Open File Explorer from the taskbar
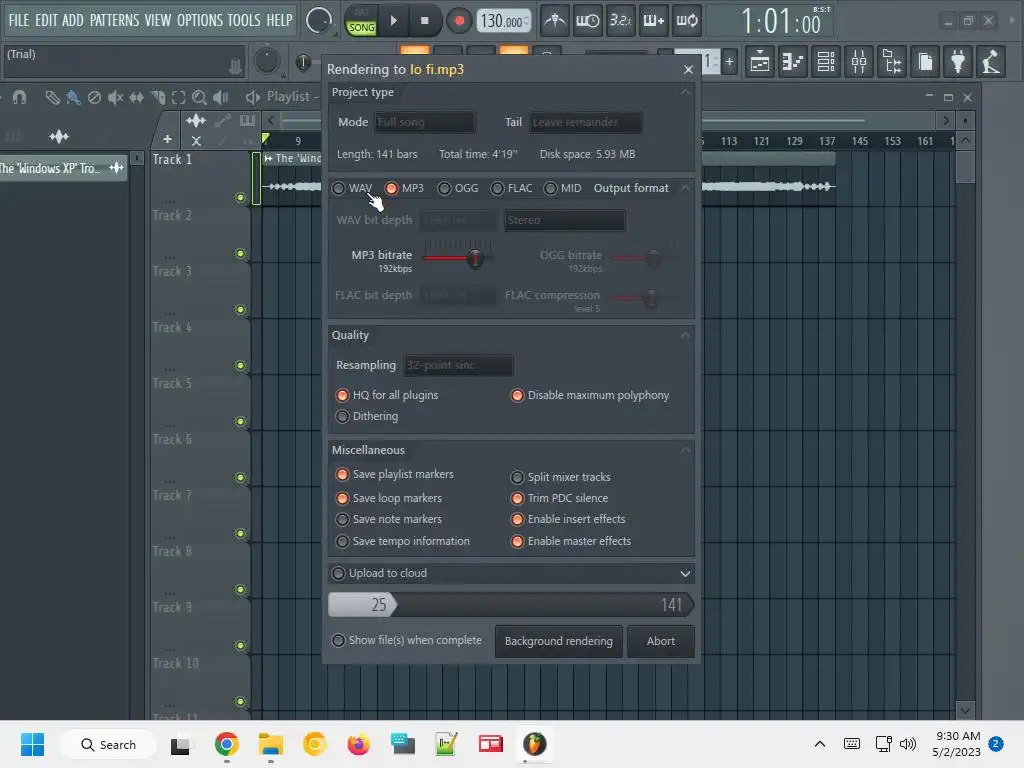This screenshot has height=768, width=1024. 270,744
